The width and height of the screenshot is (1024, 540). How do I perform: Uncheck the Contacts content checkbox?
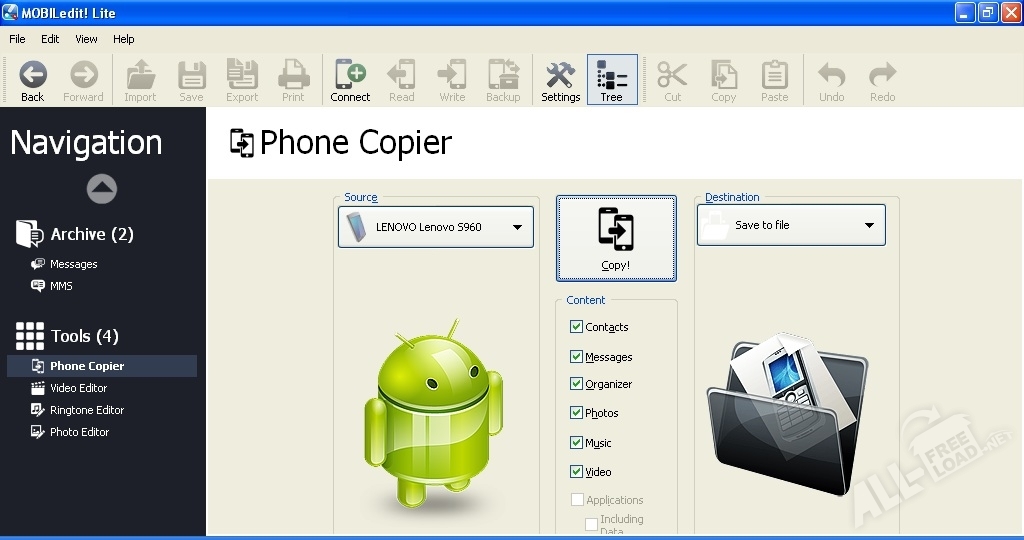tap(577, 327)
